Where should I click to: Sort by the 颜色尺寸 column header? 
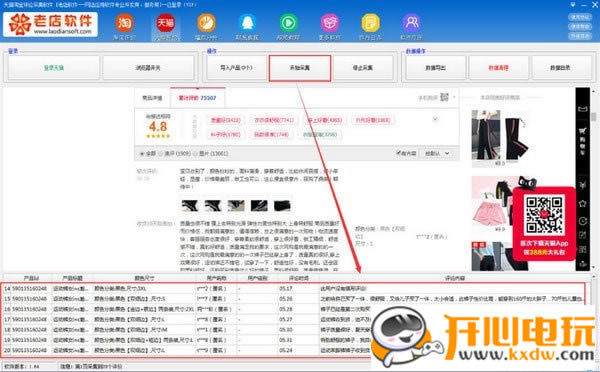coord(144,278)
